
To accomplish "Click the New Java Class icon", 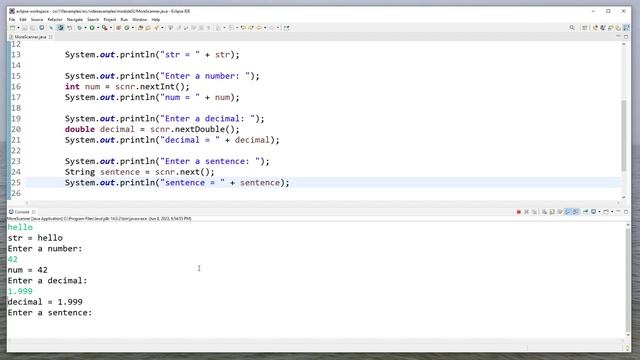I will click(127, 28).
